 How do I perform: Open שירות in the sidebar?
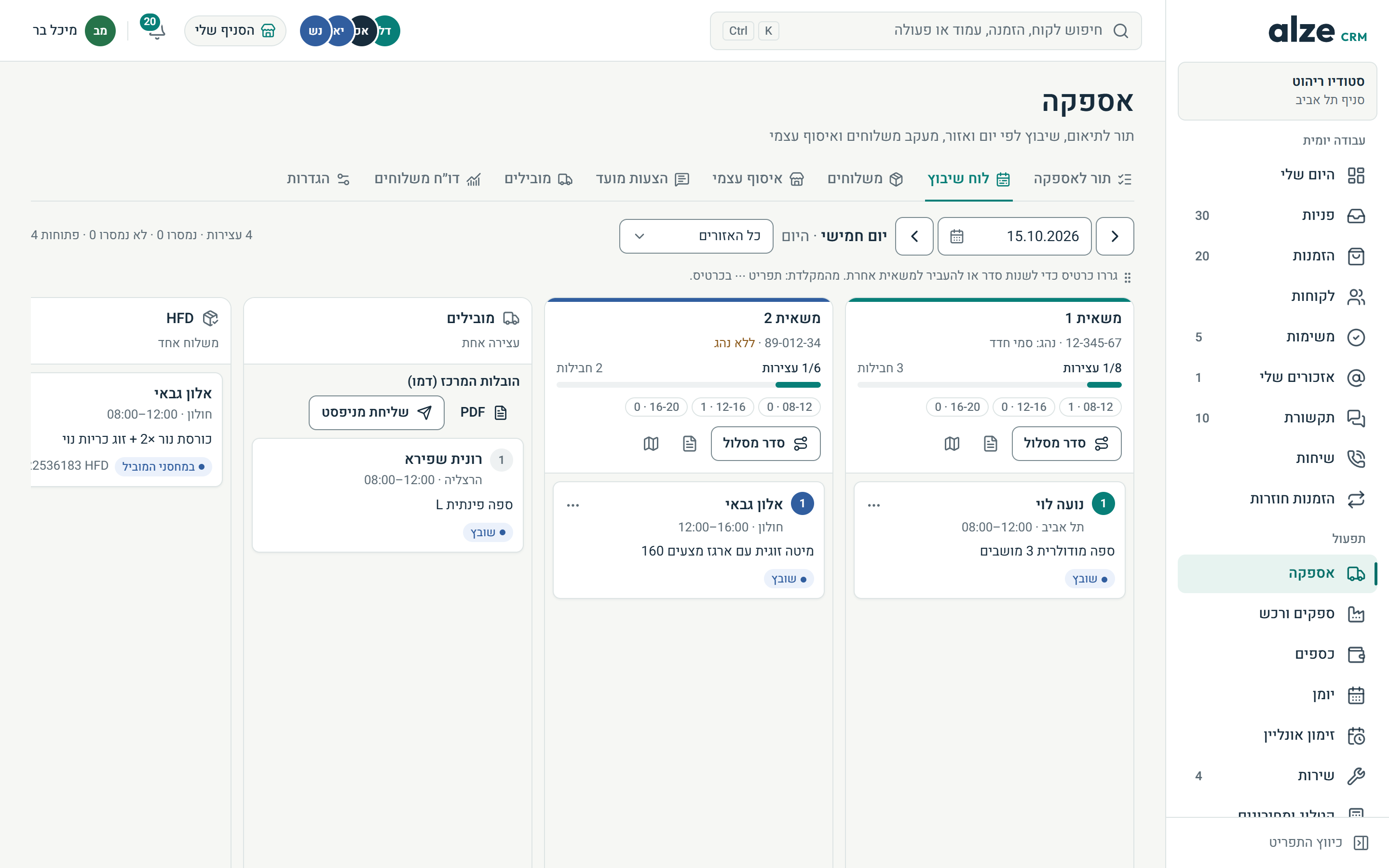[1277, 775]
